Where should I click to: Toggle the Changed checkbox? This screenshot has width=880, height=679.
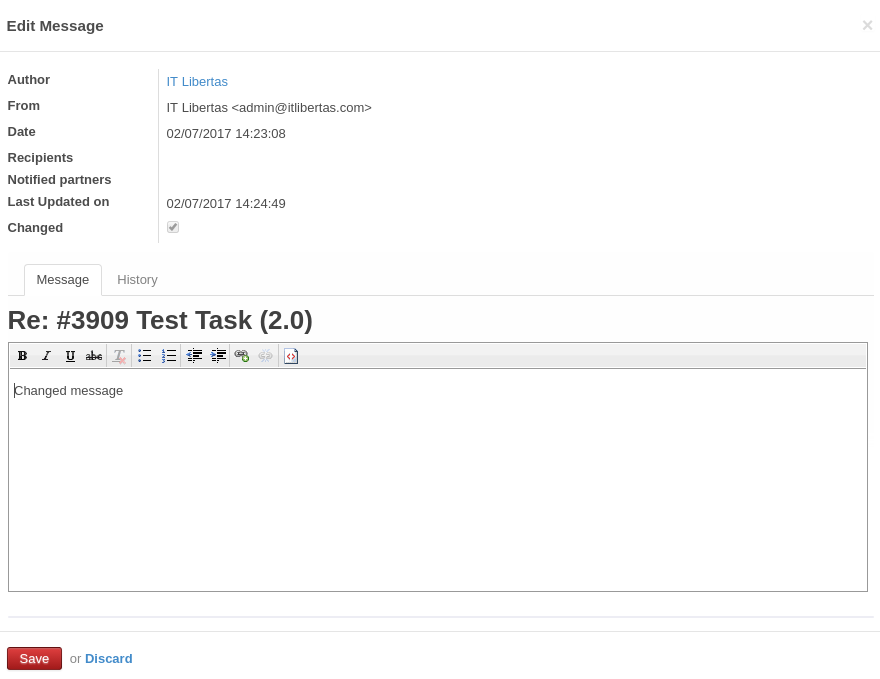point(173,227)
